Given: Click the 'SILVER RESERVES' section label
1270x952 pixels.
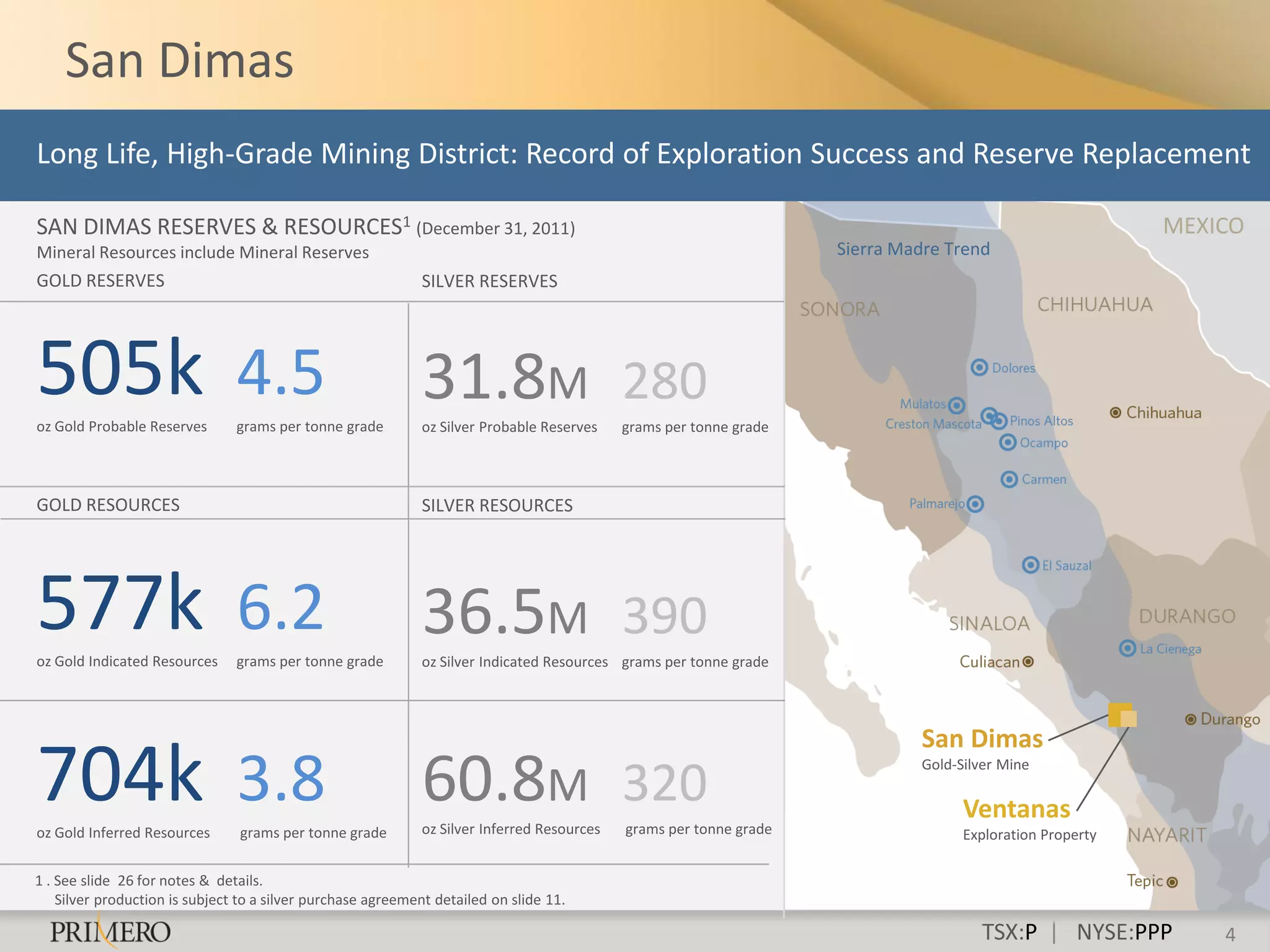Looking at the screenshot, I should 489,281.
